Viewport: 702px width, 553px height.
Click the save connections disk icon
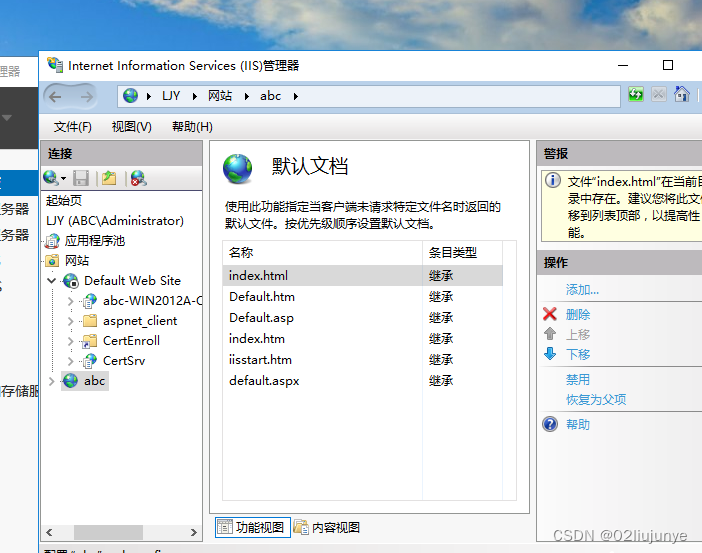pyautogui.click(x=81, y=178)
